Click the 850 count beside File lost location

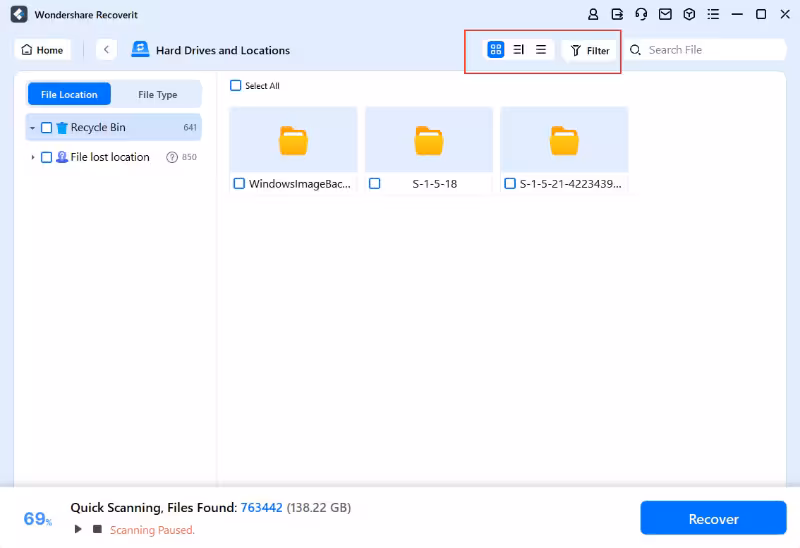click(189, 157)
